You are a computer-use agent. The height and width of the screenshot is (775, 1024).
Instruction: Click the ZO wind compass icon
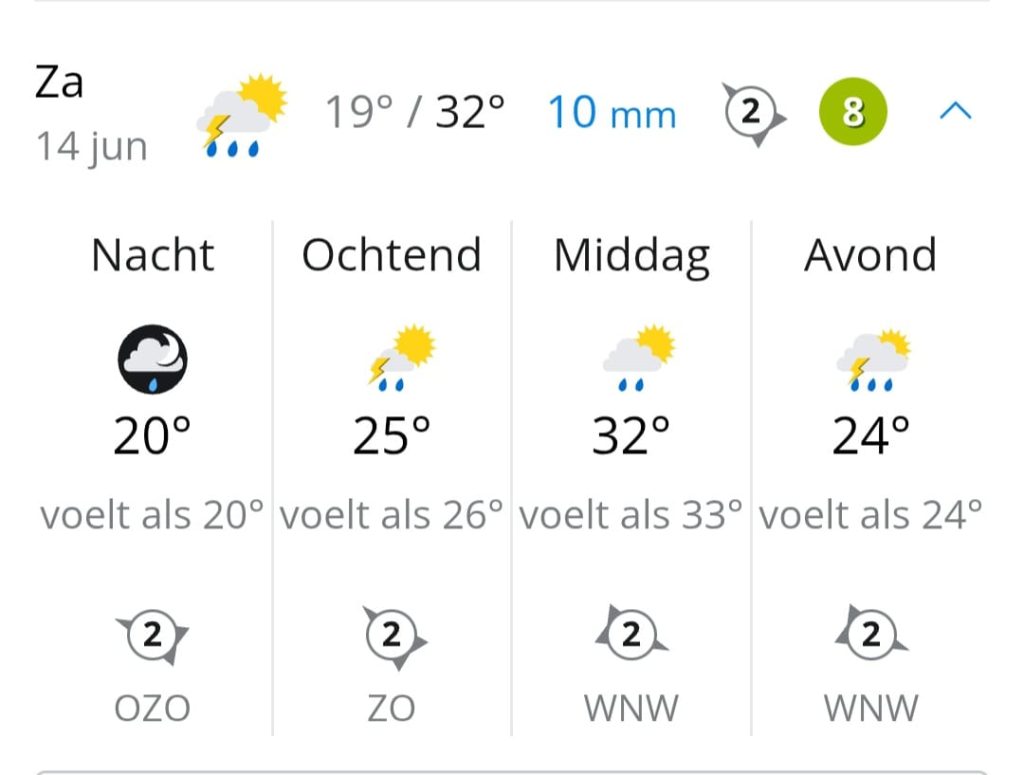coord(394,637)
